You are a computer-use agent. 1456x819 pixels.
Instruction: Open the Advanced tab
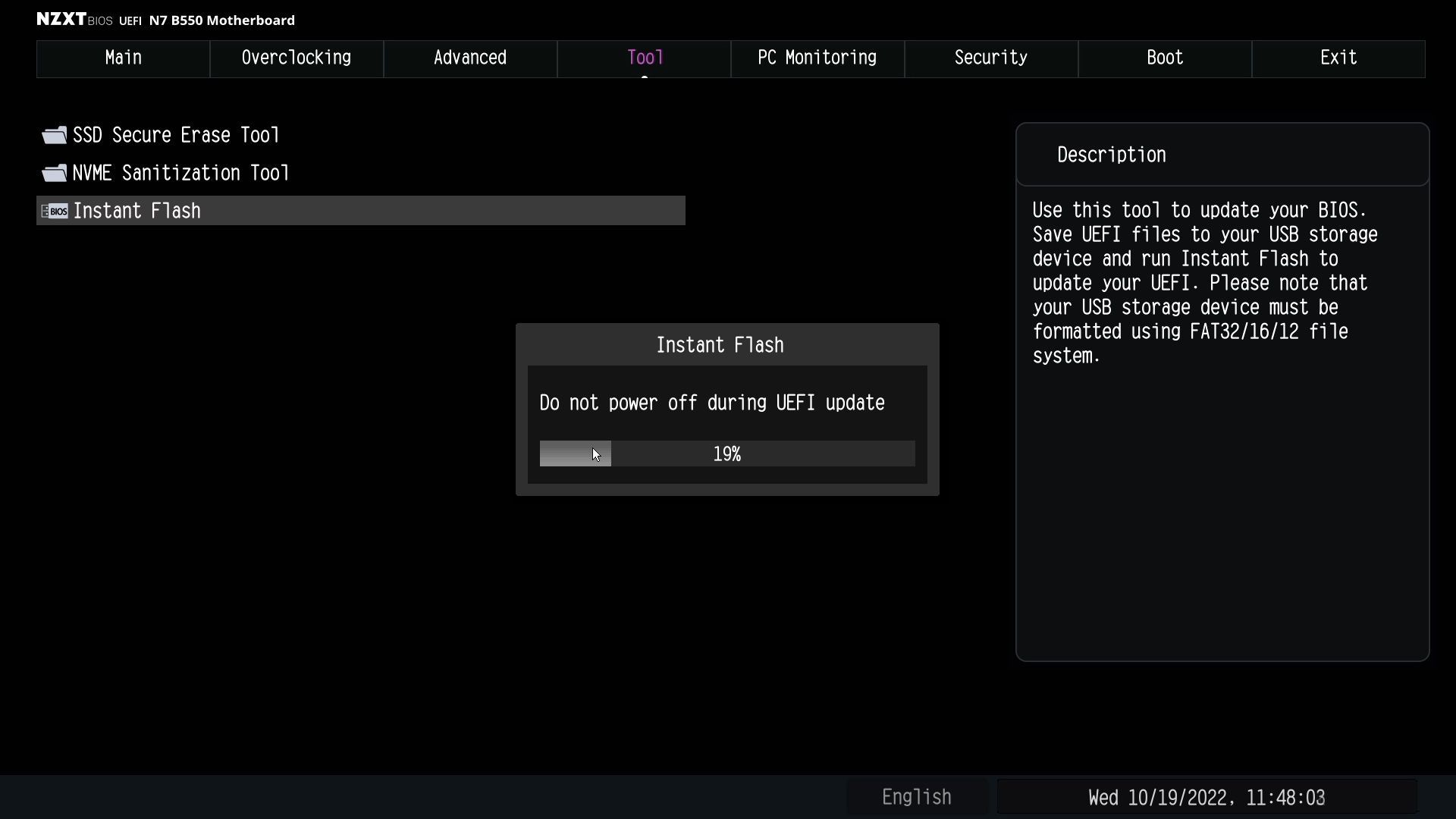click(x=470, y=58)
